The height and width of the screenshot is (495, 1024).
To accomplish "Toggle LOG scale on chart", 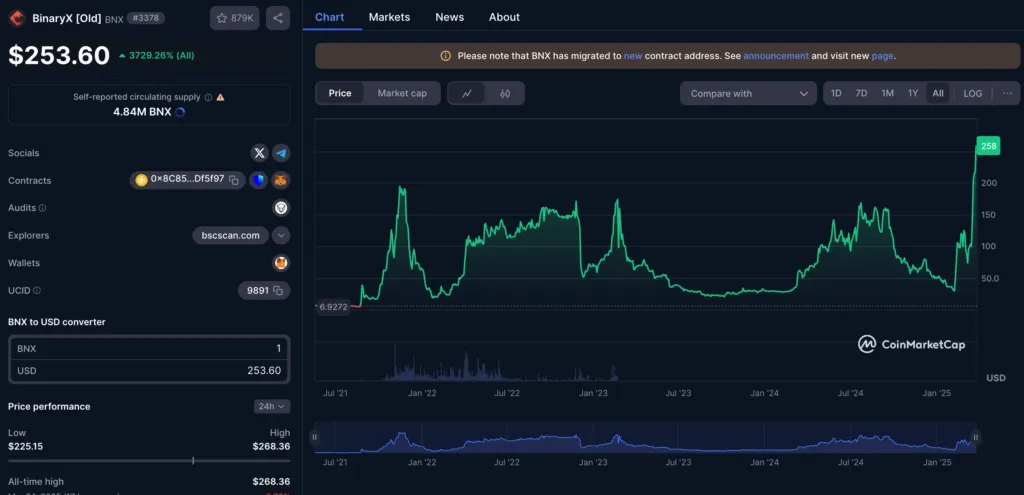I will click(972, 93).
